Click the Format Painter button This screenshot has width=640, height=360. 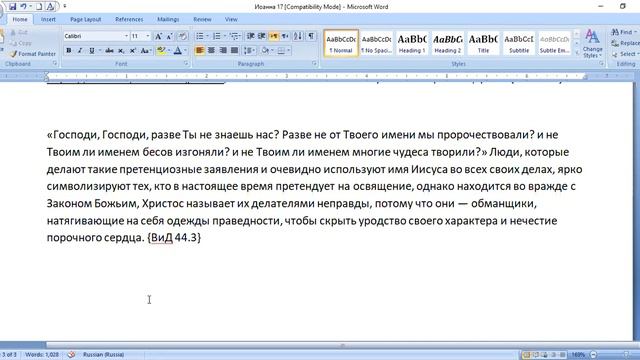pyautogui.click(x=33, y=54)
